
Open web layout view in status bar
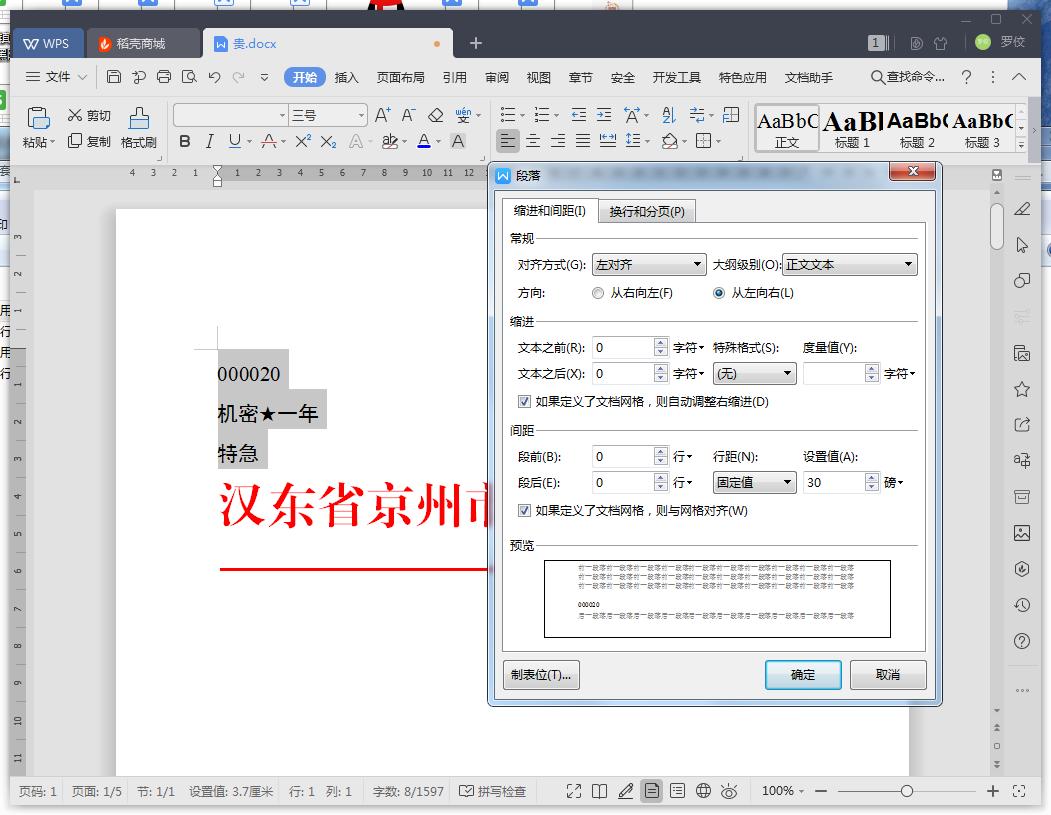704,791
